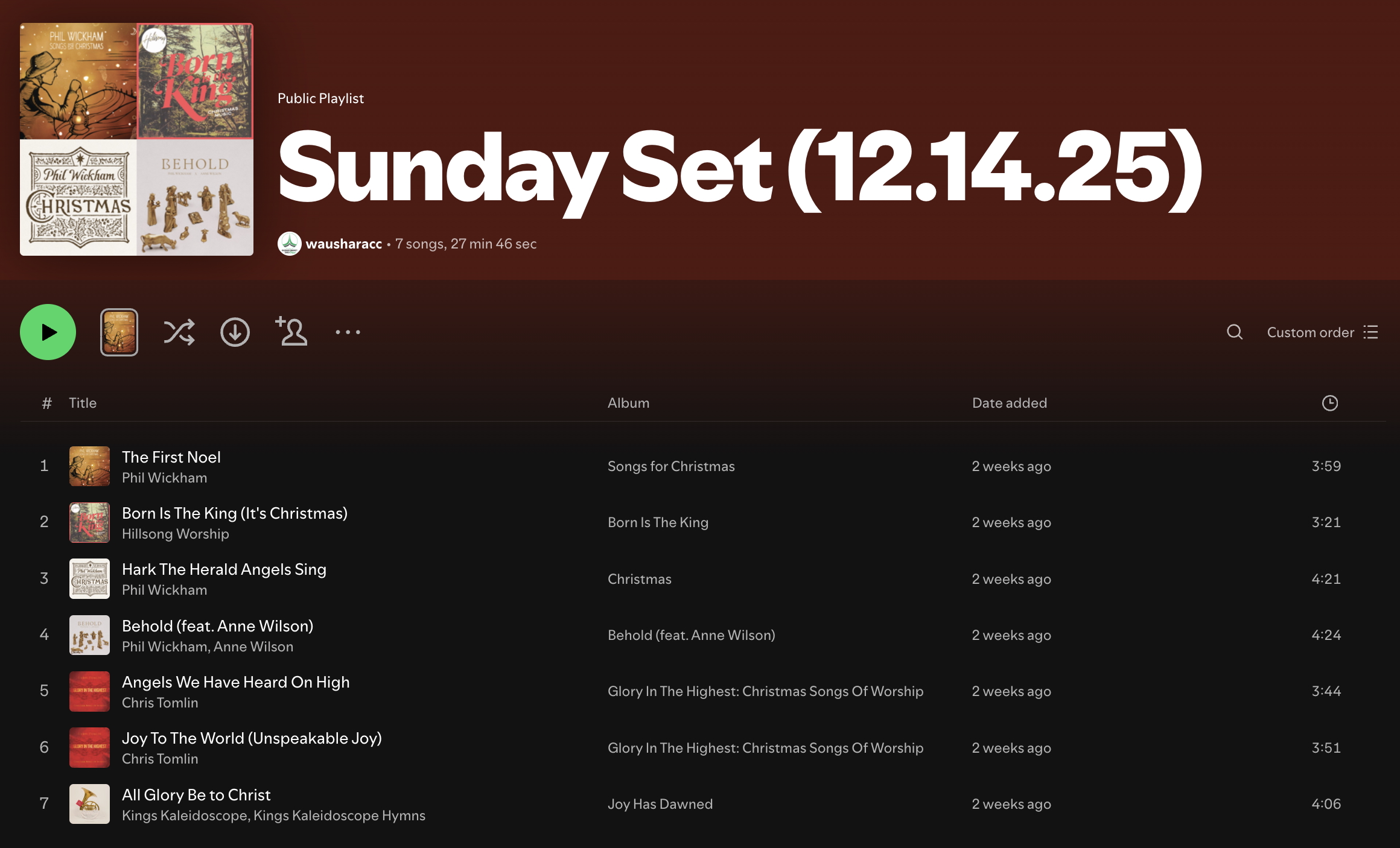The width and height of the screenshot is (1400, 848).
Task: Click the Album column header
Action: tap(628, 403)
